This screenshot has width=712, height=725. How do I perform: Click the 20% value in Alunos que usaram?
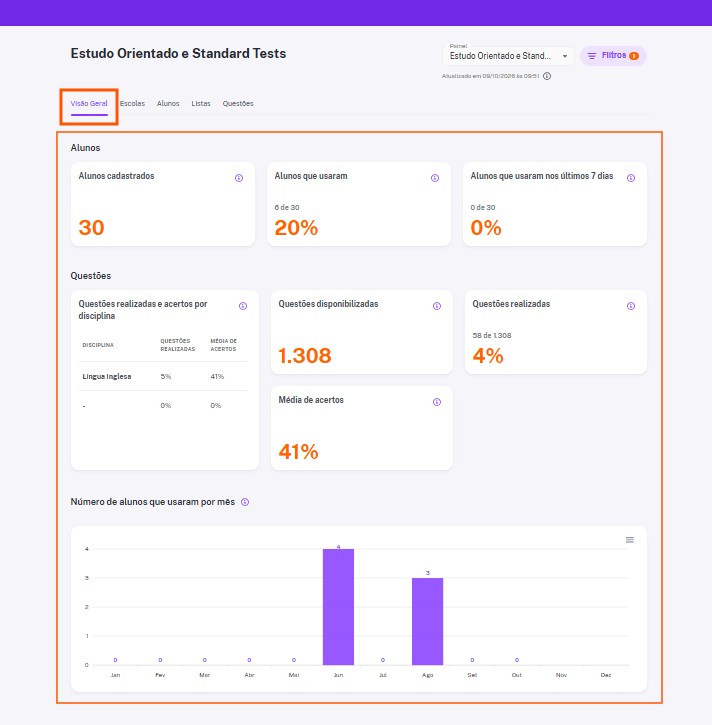[296, 227]
